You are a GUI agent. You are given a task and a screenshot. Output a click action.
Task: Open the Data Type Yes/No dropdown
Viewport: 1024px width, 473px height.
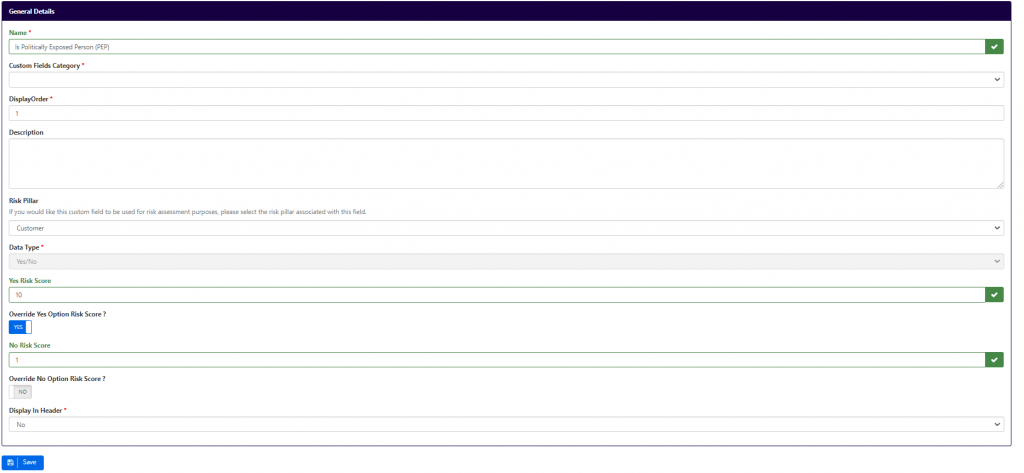506,261
